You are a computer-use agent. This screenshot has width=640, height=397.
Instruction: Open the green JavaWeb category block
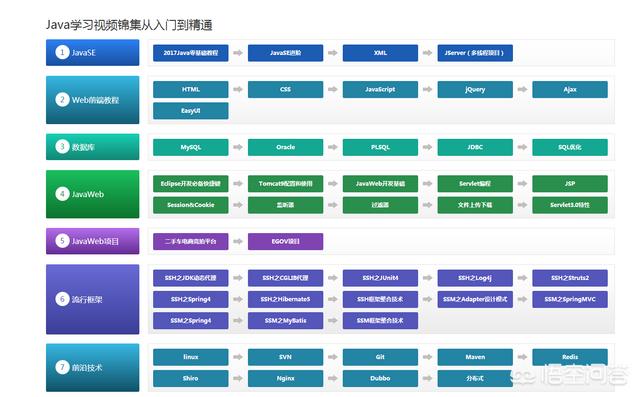93,194
